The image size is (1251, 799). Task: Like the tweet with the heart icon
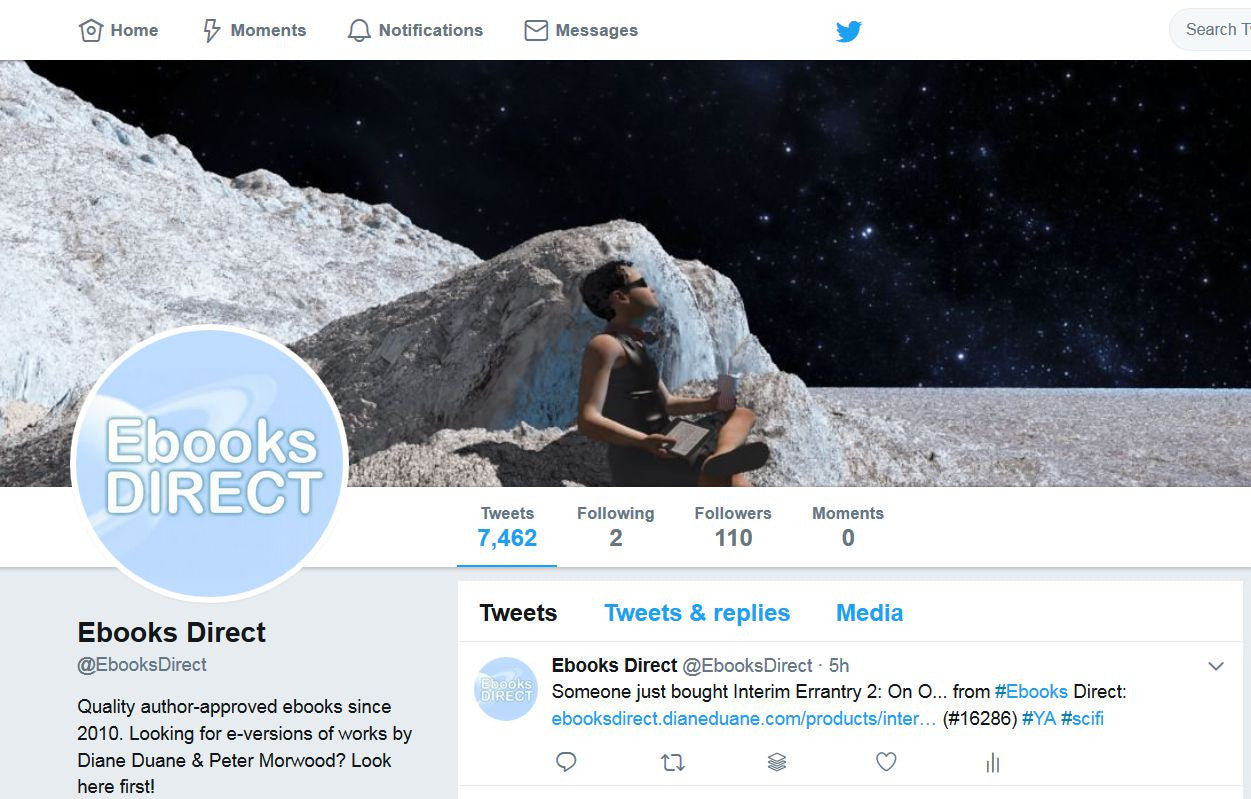pos(886,763)
